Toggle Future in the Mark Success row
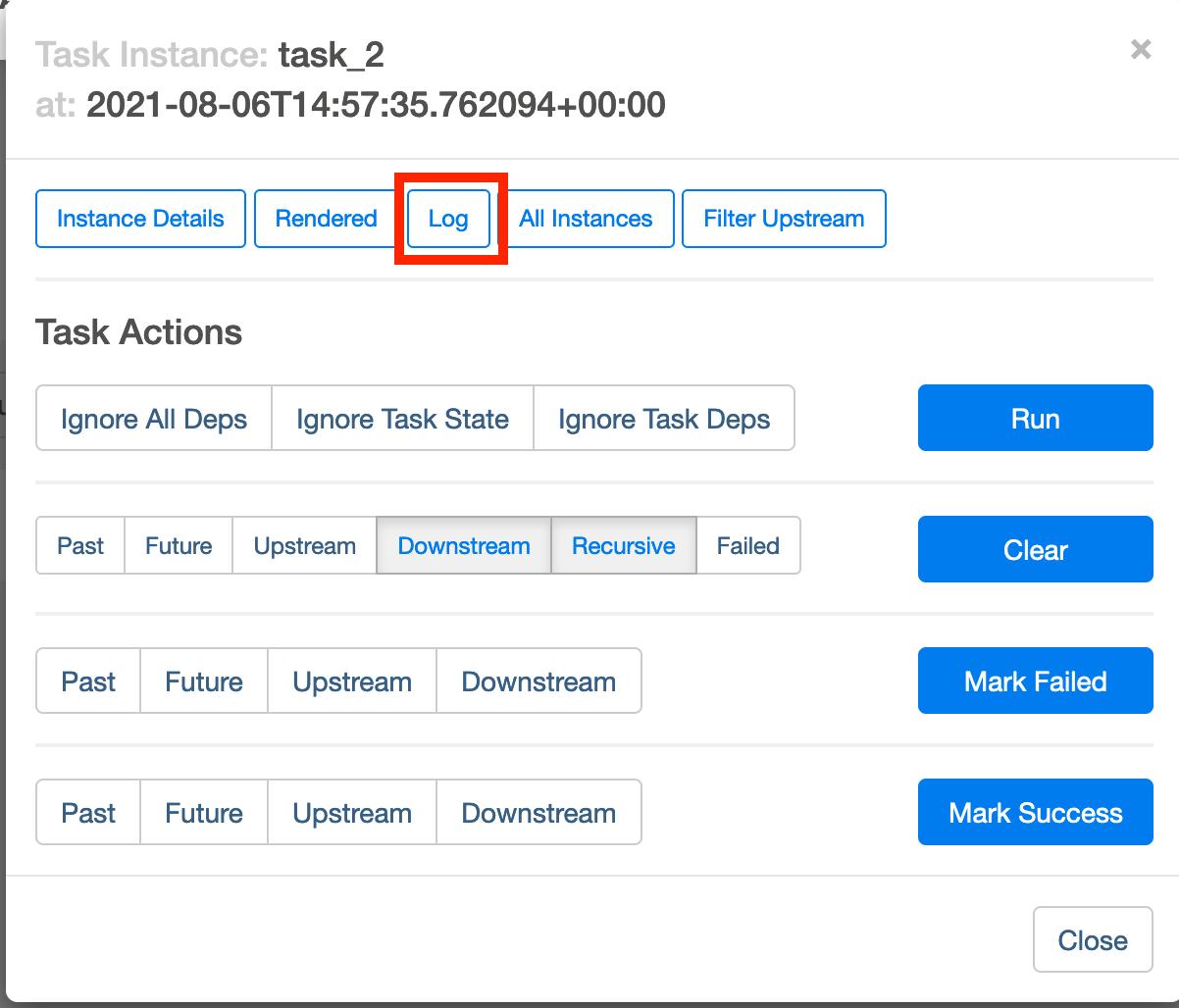Screen dimensions: 1179x1008 (x=204, y=813)
